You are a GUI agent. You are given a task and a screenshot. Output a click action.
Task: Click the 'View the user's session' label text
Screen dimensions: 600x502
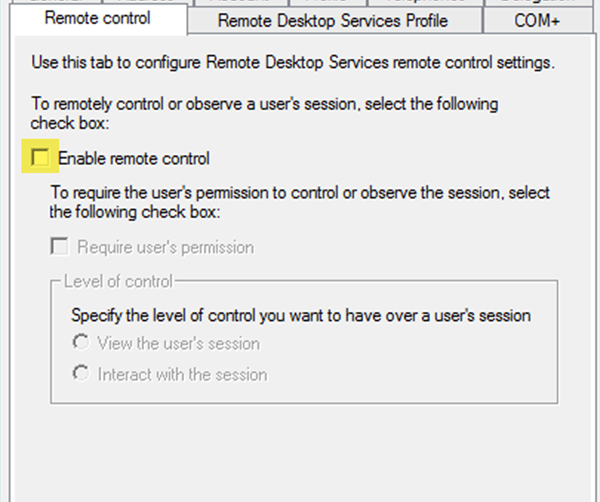(x=178, y=344)
